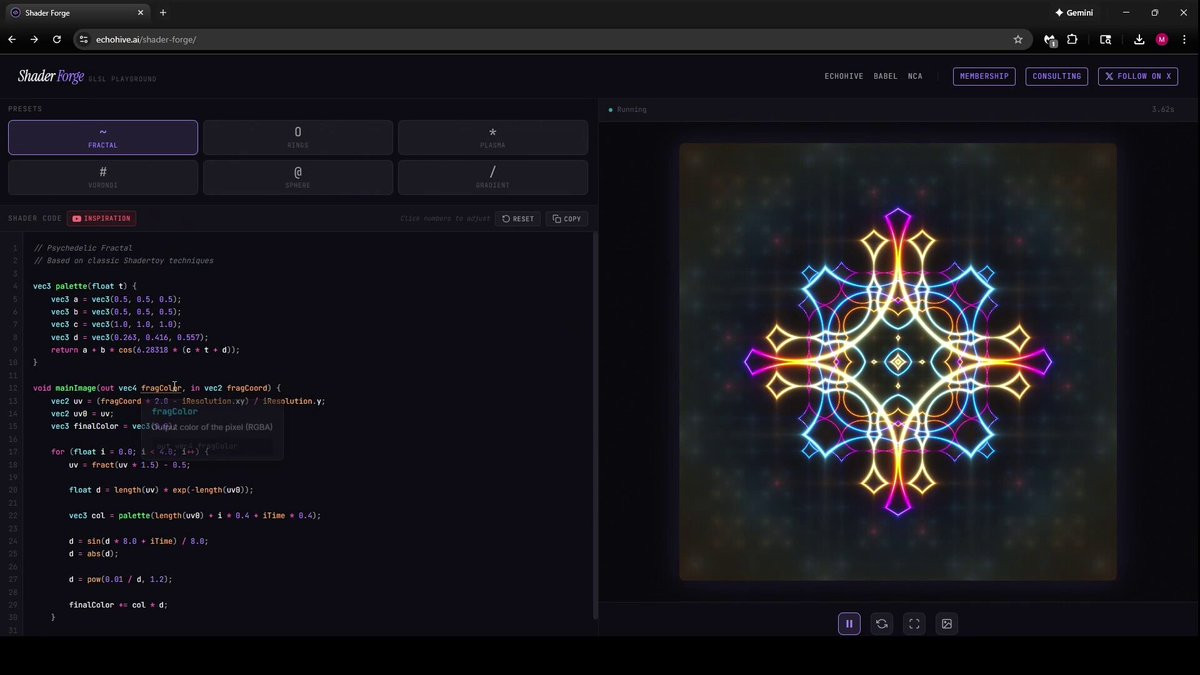Select the Voronoi preset

(x=103, y=177)
